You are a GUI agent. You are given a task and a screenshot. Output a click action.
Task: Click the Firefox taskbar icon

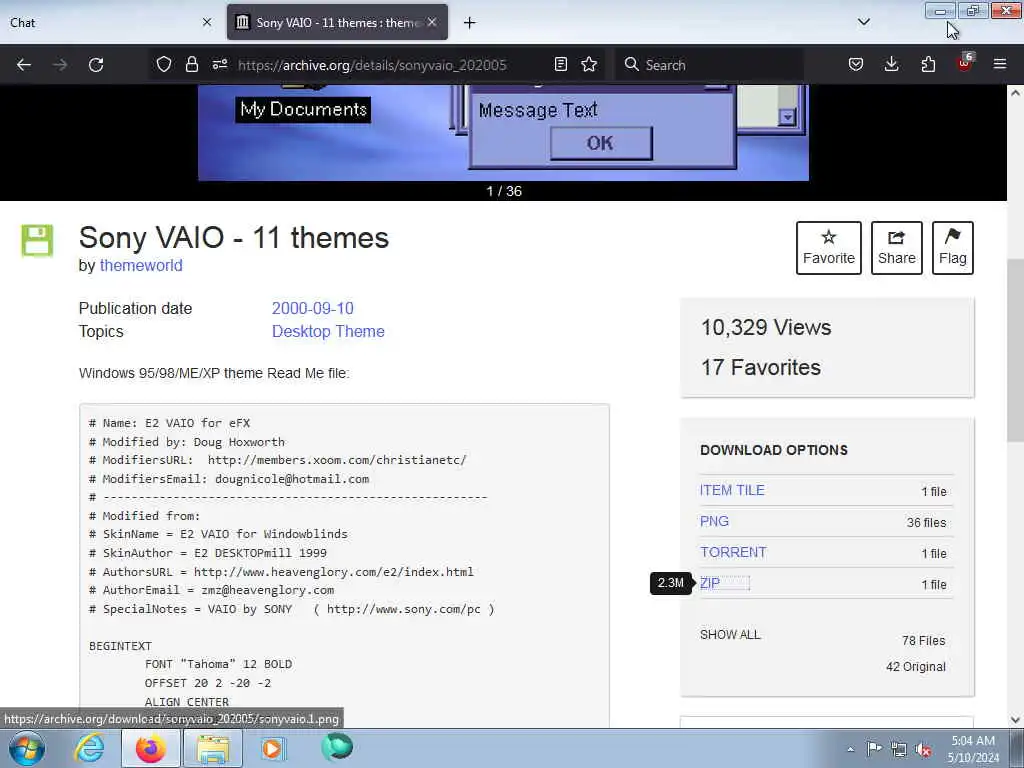click(x=150, y=748)
